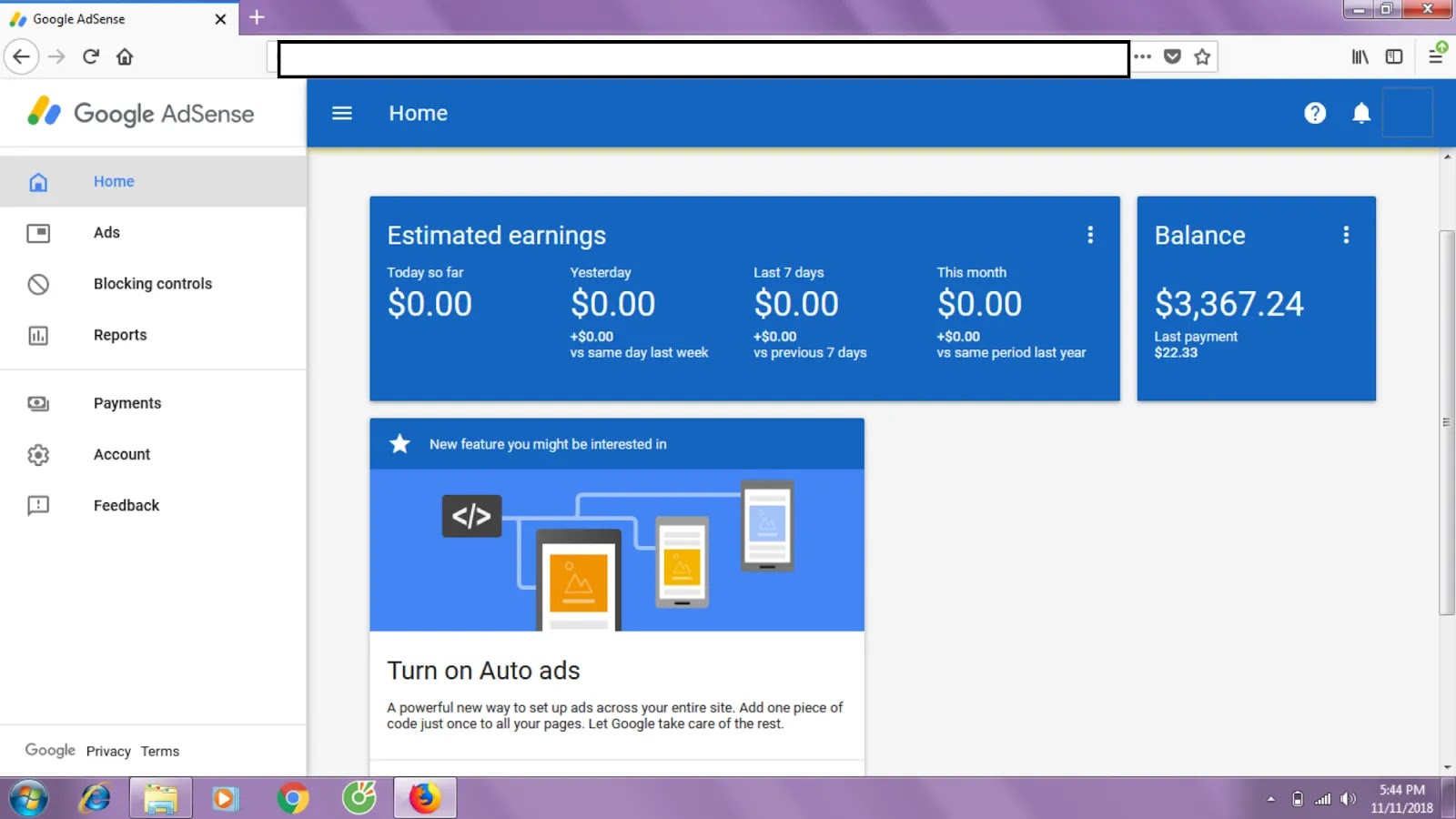Click the Firefox taskbar icon
This screenshot has height=819, width=1456.
tap(425, 799)
